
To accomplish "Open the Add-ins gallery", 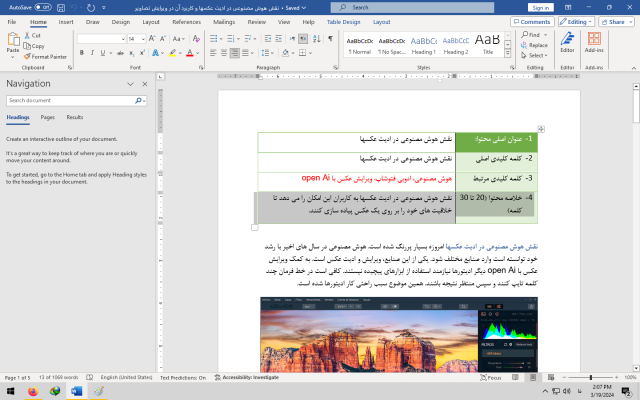I will coord(594,42).
